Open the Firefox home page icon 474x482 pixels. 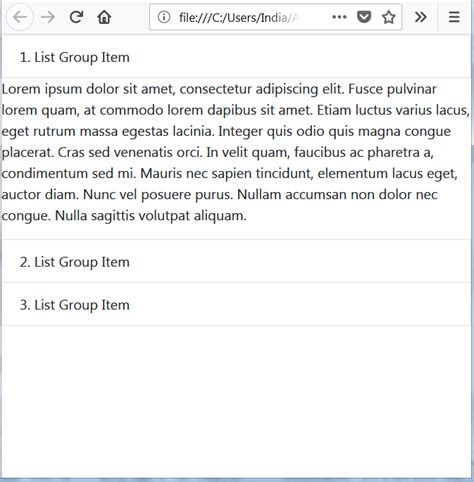pos(104,17)
